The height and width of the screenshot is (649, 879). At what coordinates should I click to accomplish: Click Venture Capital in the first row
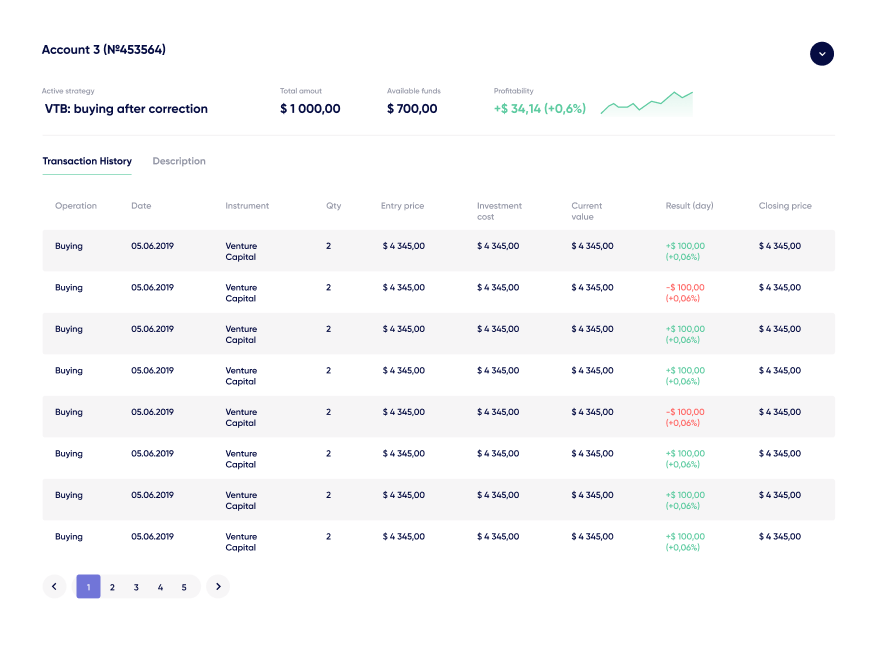point(241,252)
